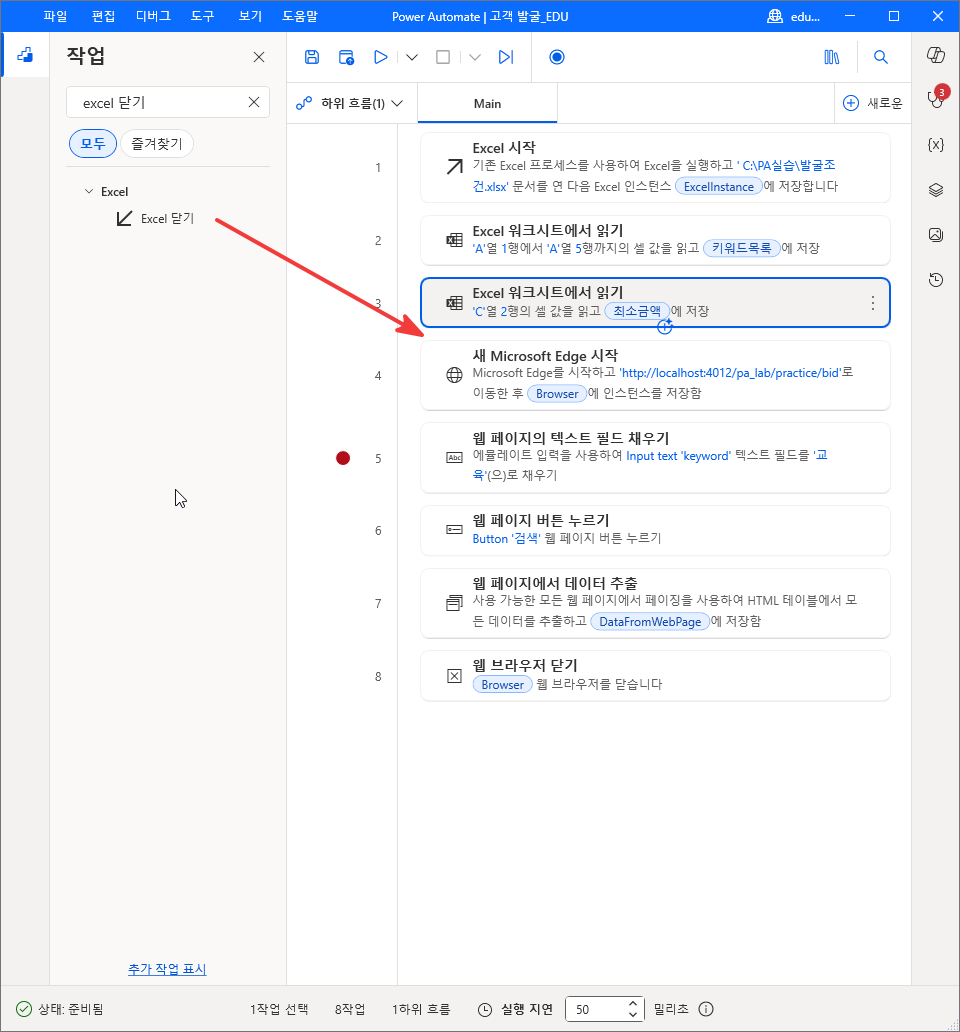Image resolution: width=960 pixels, height=1032 pixels.
Task: Click the 새로운 subflow button
Action: click(873, 103)
